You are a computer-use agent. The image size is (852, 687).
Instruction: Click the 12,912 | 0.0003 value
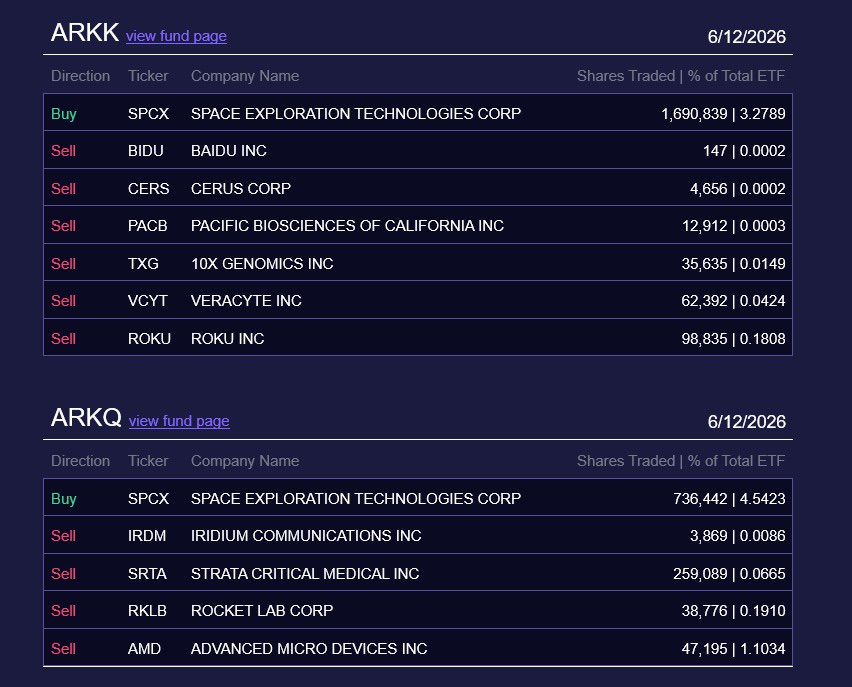pyautogui.click(x=734, y=226)
